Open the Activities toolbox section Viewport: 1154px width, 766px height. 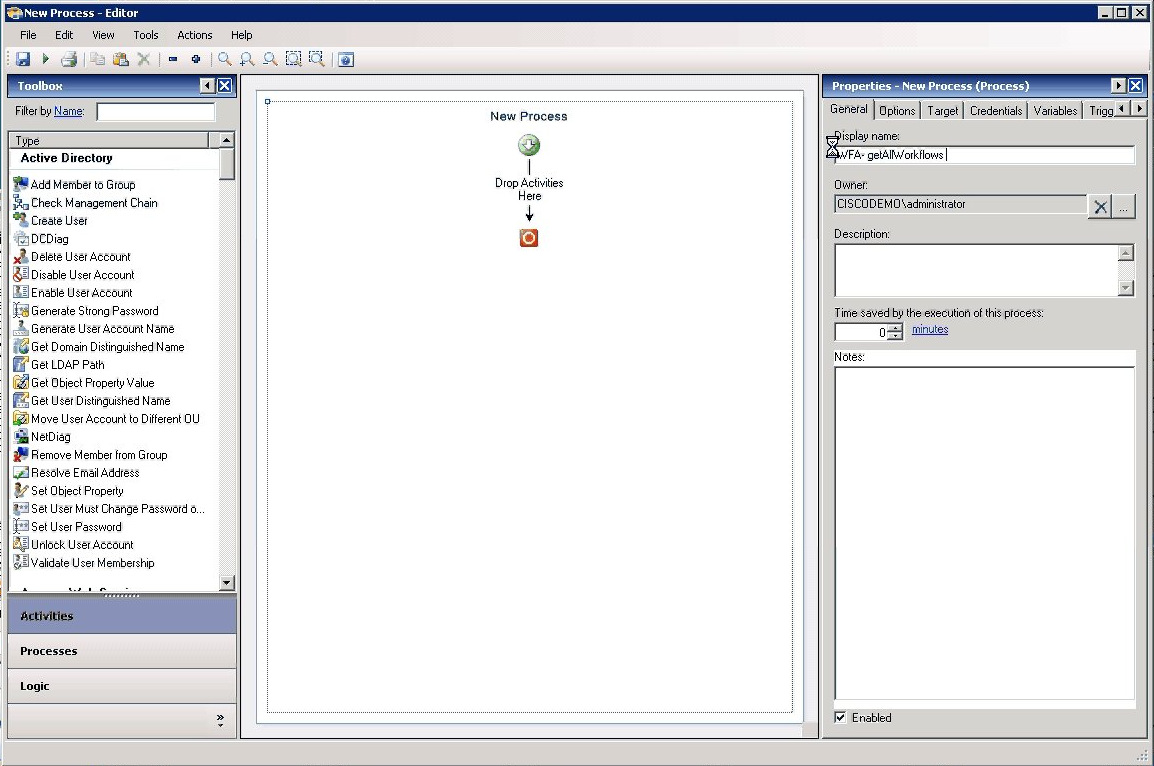click(122, 616)
